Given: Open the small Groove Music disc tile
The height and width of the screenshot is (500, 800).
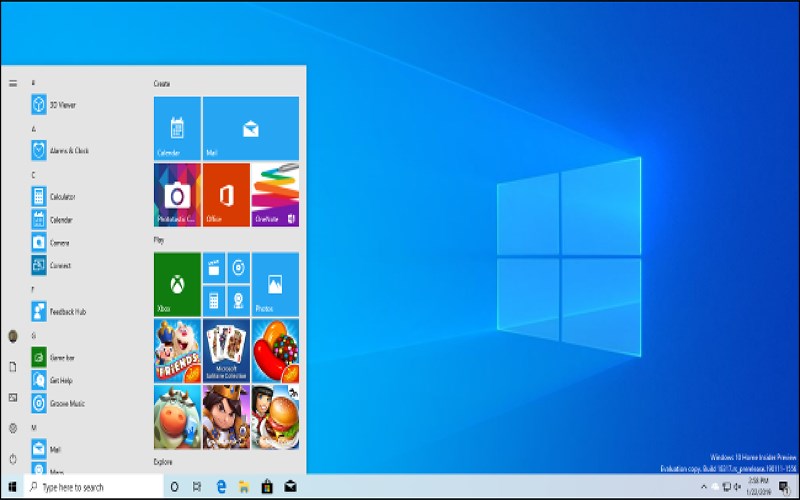Looking at the screenshot, I should (238, 268).
